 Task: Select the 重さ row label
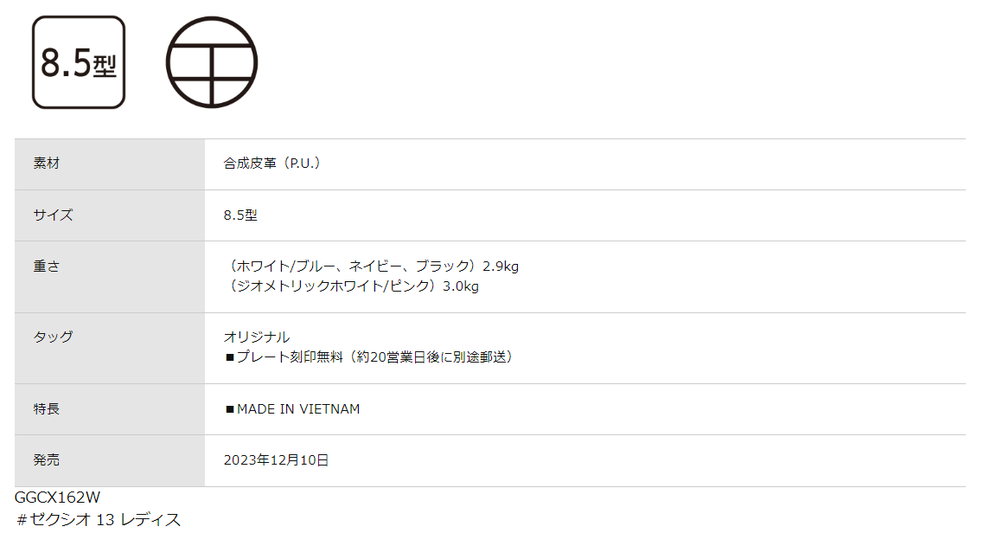47,266
